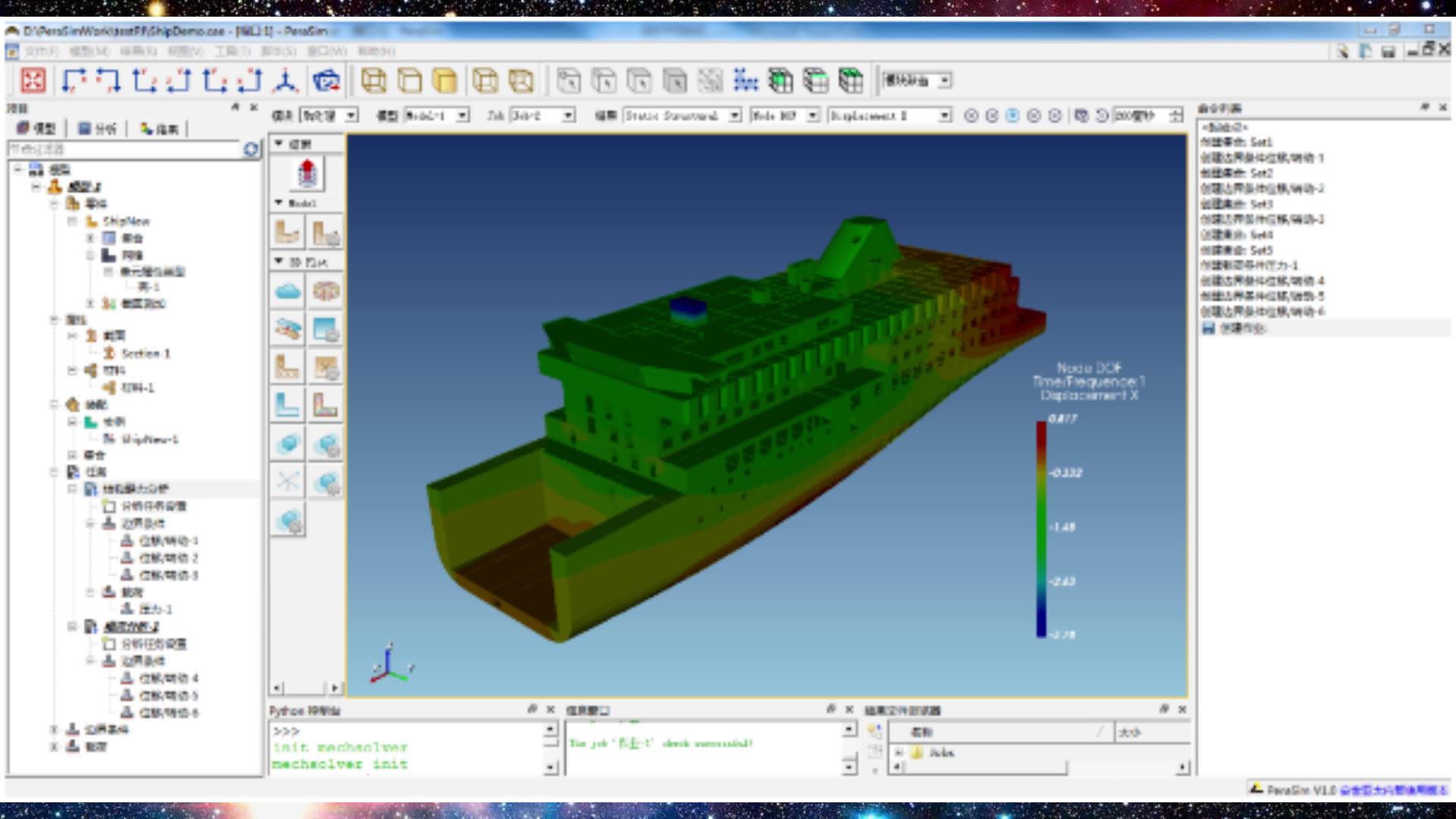Open the Job-2 job dropdown
1456x819 pixels.
coord(542,115)
